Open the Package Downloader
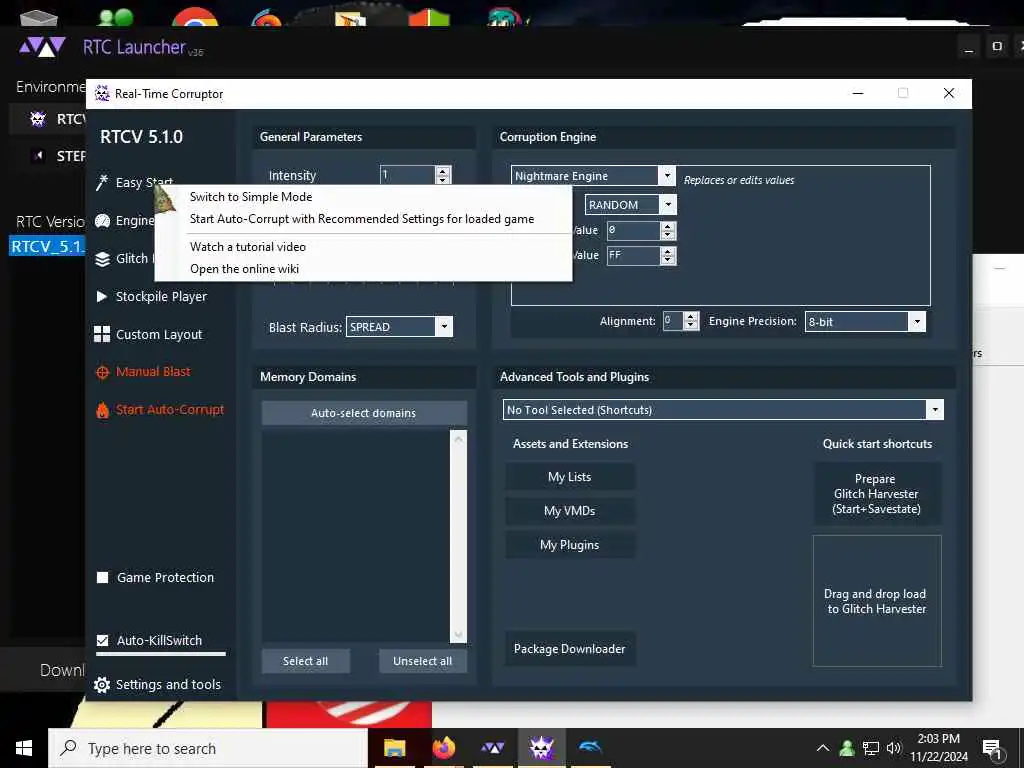The height and width of the screenshot is (768, 1024). click(x=569, y=648)
